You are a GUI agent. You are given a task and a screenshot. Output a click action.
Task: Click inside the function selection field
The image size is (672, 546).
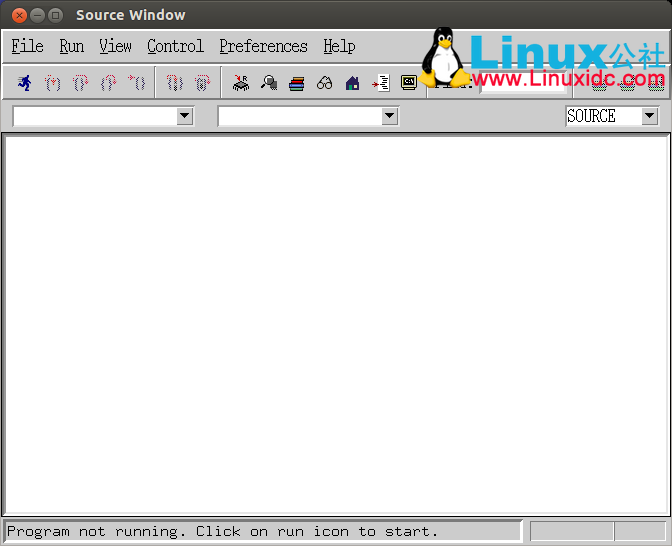[300, 116]
